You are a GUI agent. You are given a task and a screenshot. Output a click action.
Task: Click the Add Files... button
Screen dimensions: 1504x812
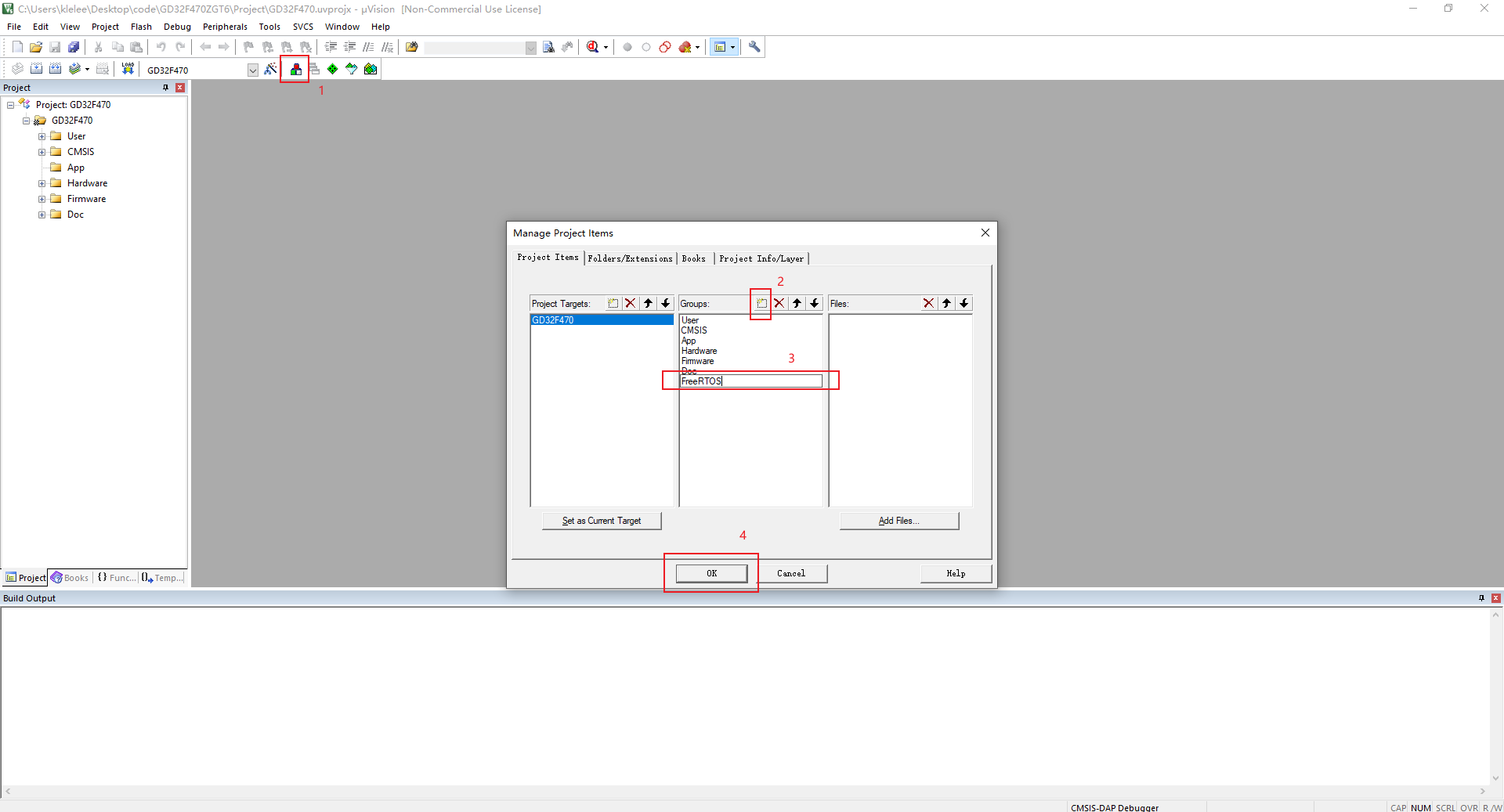tap(898, 521)
